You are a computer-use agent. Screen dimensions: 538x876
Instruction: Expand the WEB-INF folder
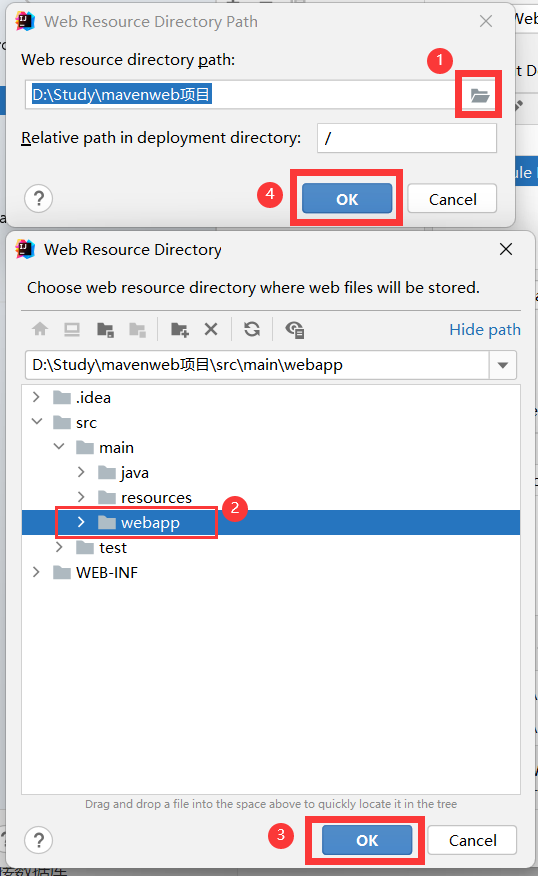(36, 572)
